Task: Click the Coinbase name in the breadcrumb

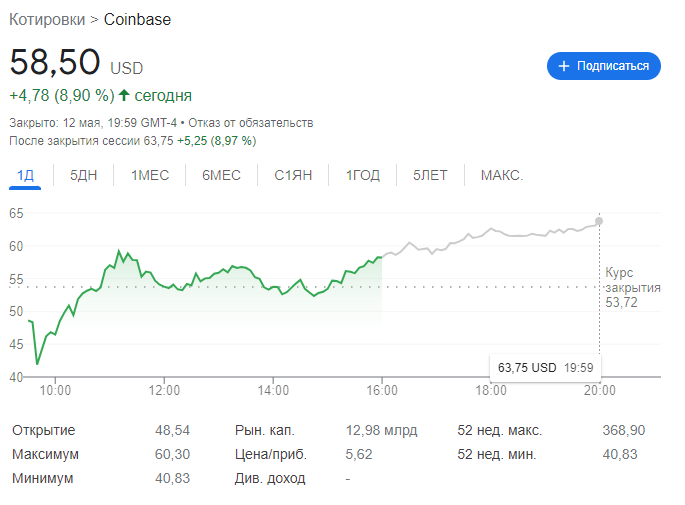Action: tap(138, 20)
